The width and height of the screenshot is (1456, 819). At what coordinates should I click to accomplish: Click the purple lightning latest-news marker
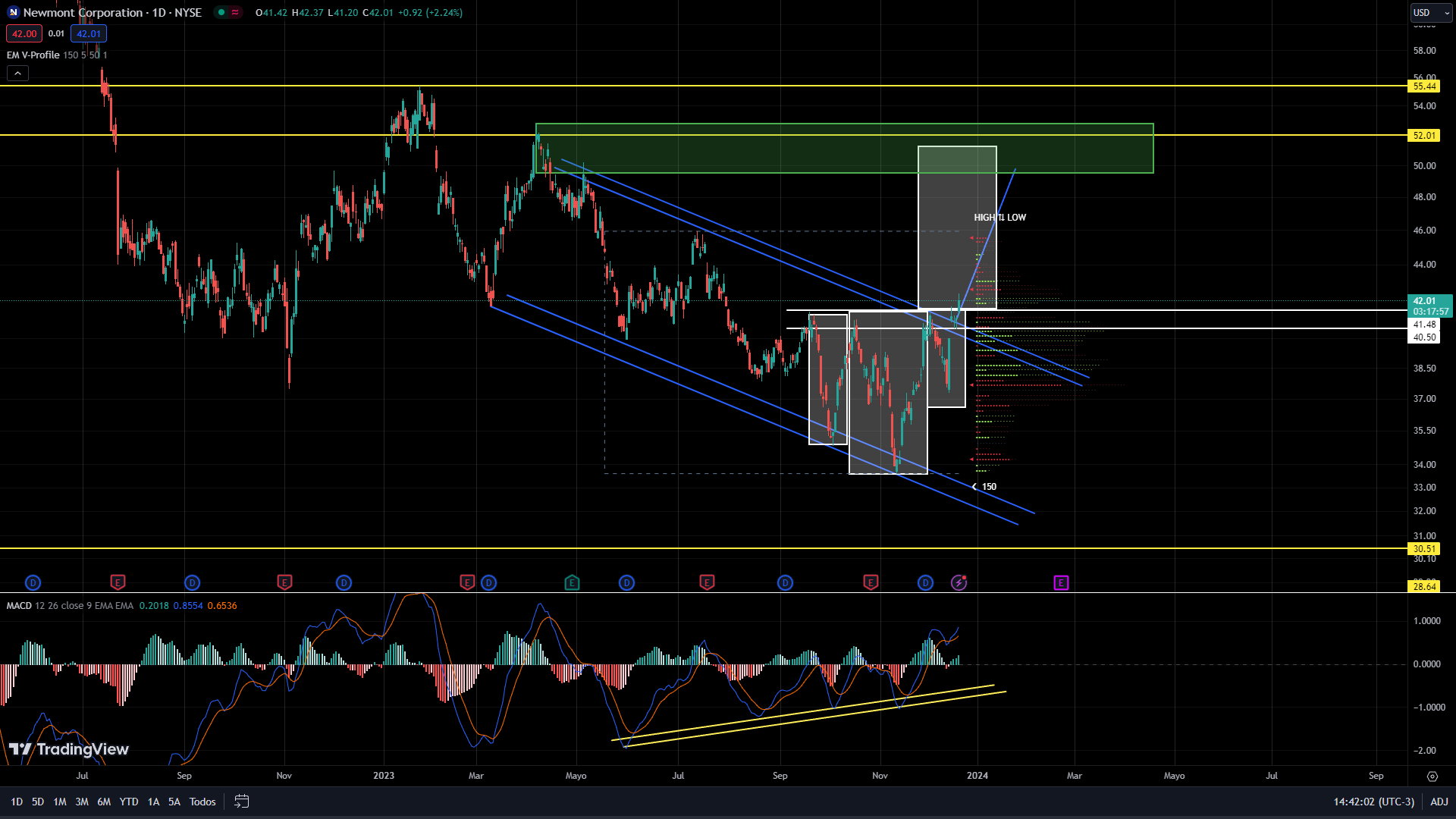pos(959,582)
